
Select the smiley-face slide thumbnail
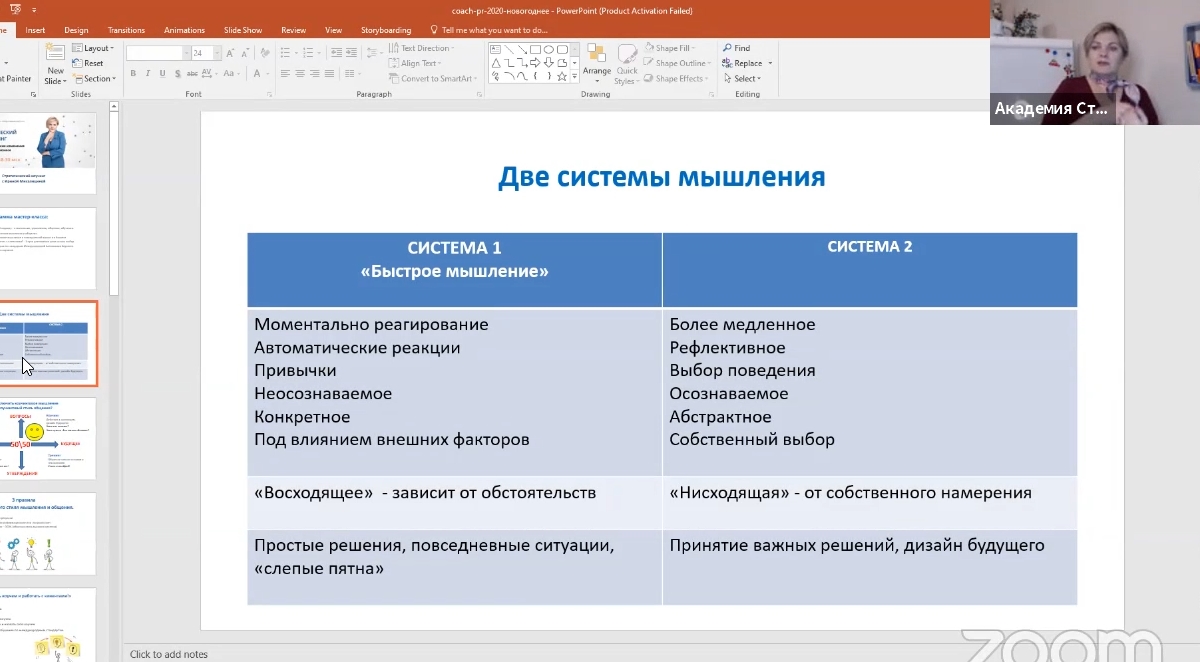pyautogui.click(x=50, y=438)
